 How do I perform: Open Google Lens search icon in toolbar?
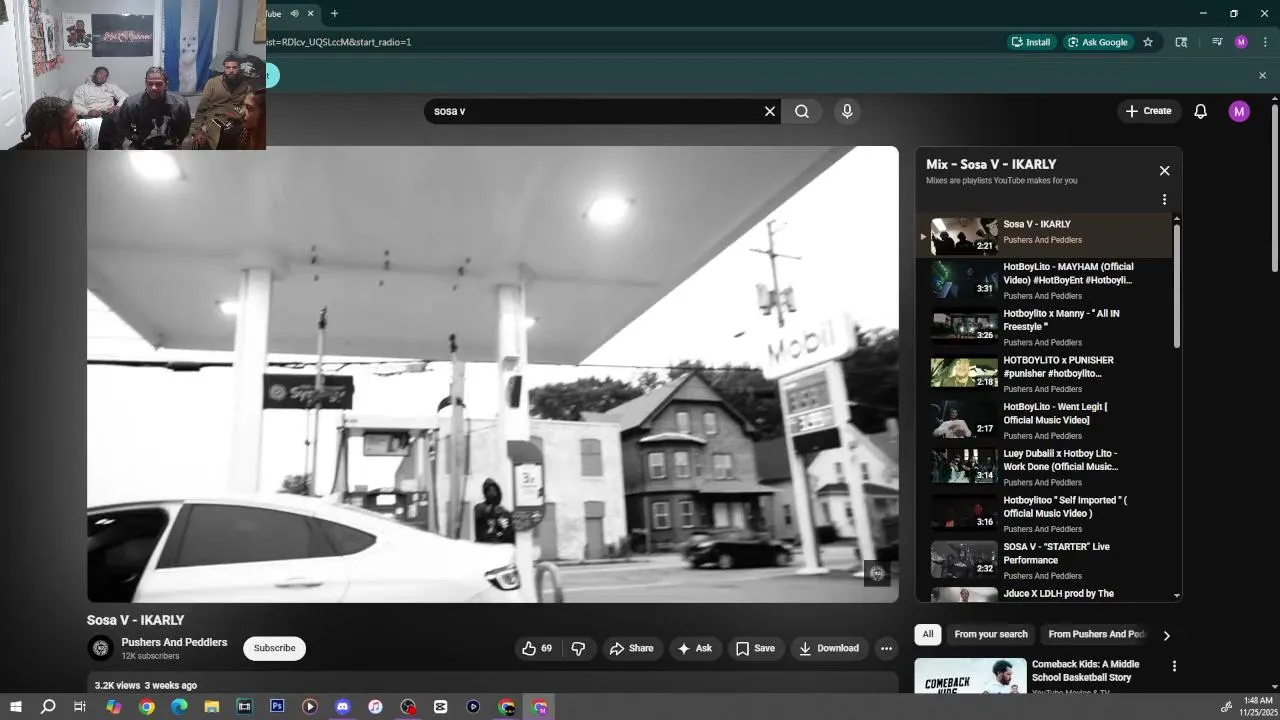1181,42
